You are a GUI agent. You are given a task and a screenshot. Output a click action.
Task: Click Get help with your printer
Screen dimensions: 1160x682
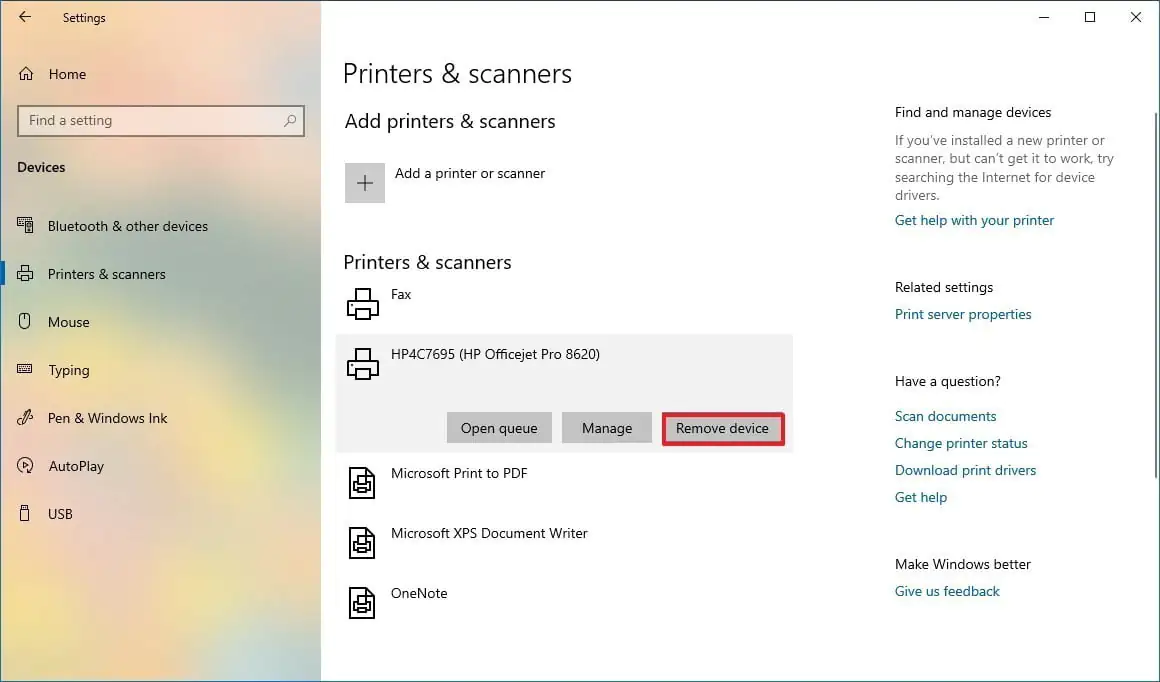(x=974, y=220)
